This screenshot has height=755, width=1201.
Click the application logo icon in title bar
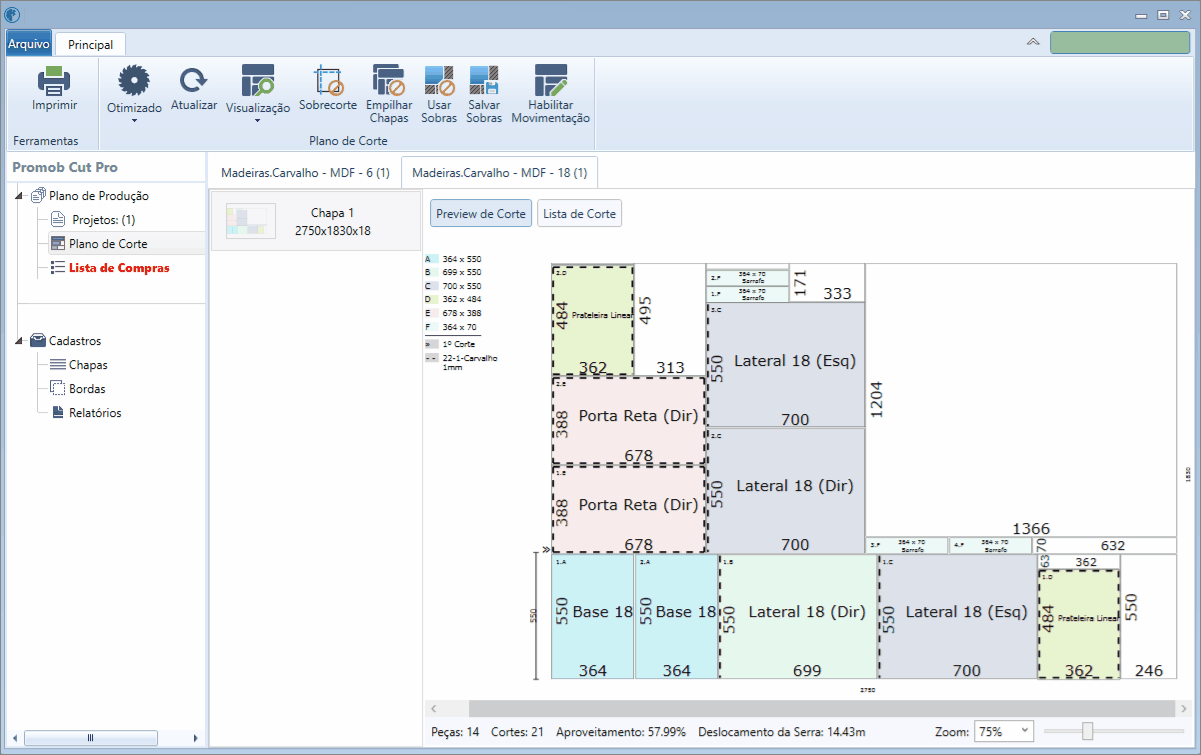pyautogui.click(x=12, y=14)
